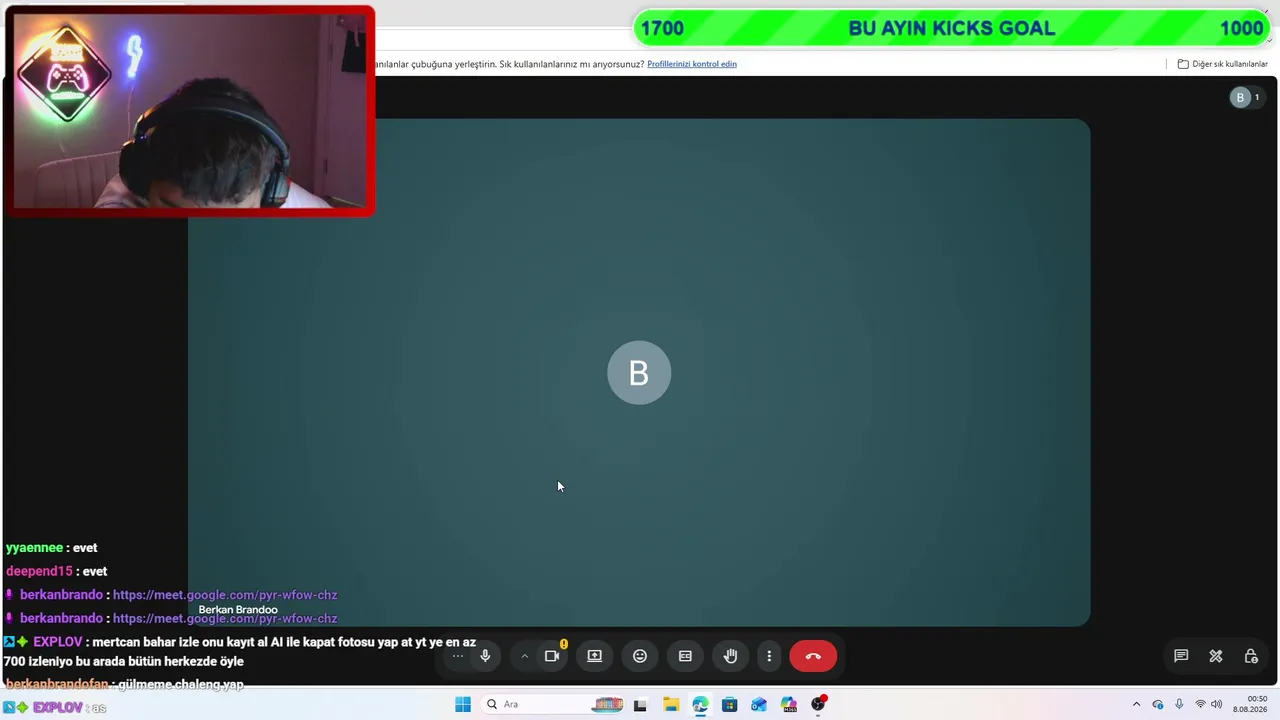The image size is (1280, 720).
Task: Raise your hand in the meeting
Action: 731,656
